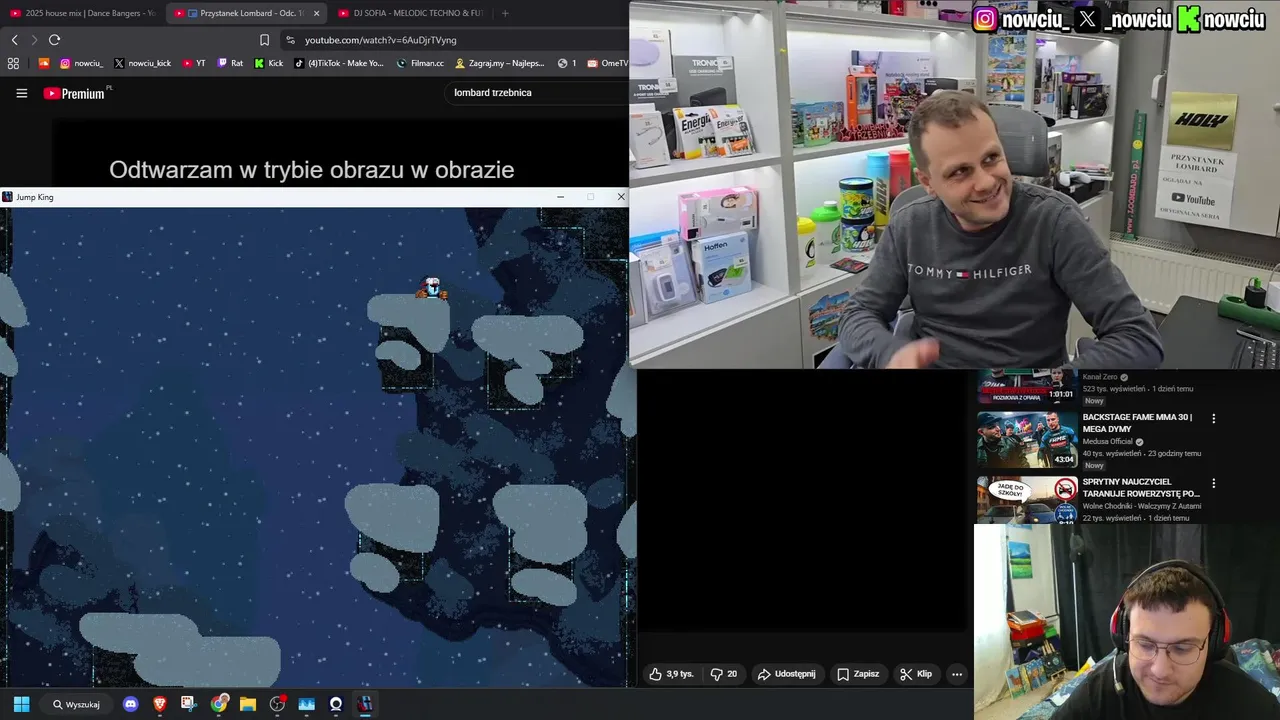Open the browser apps grid icon
The height and width of the screenshot is (720, 1280).
click(x=13, y=63)
